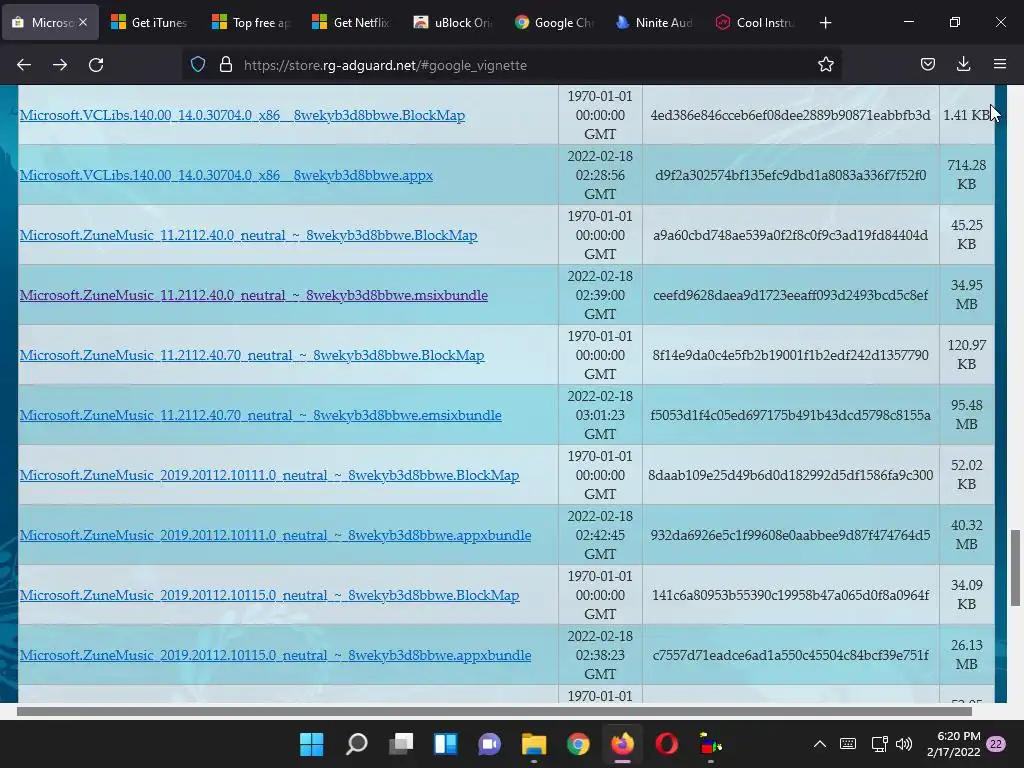Click the page vertical scrollbar thumb
1024x768 pixels.
(1015, 568)
